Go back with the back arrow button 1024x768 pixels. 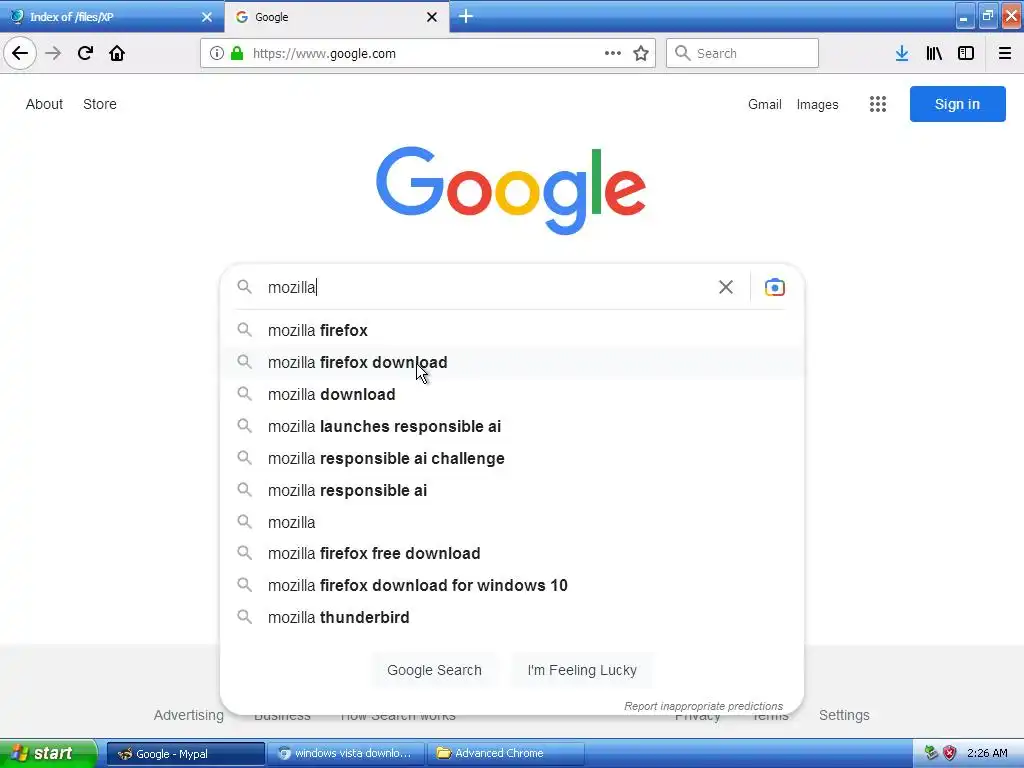click(20, 53)
